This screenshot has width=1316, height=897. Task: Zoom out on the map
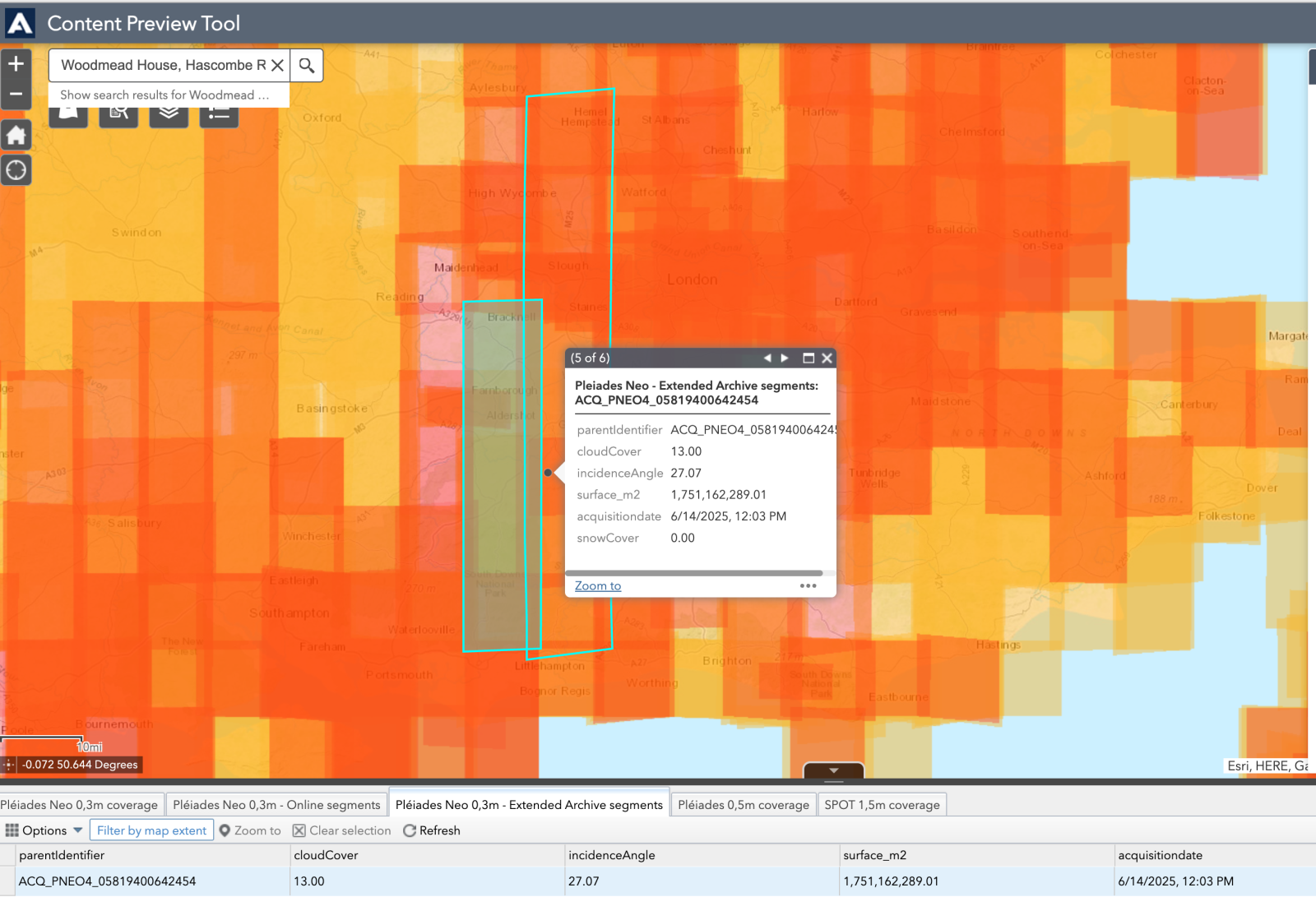[x=16, y=94]
